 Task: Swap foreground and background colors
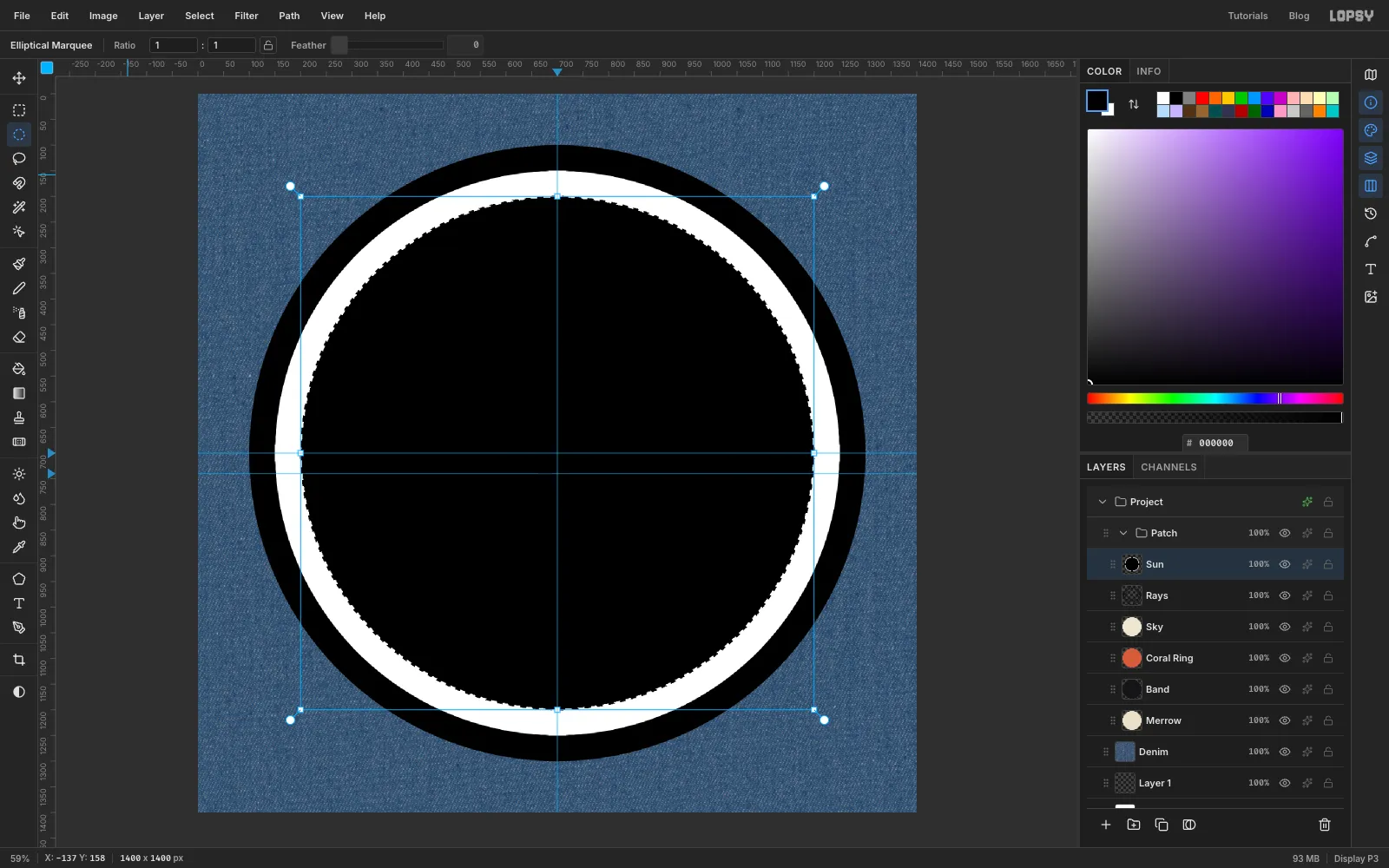(x=1134, y=104)
